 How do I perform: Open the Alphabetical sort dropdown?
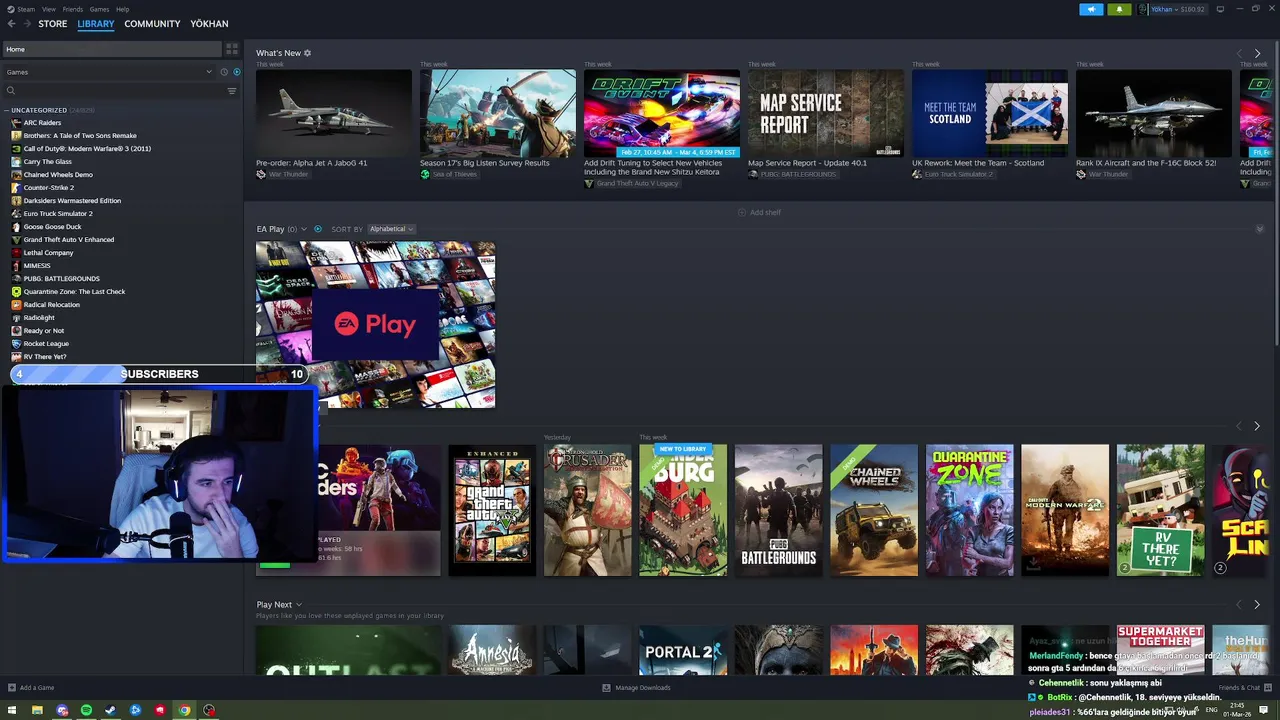391,229
